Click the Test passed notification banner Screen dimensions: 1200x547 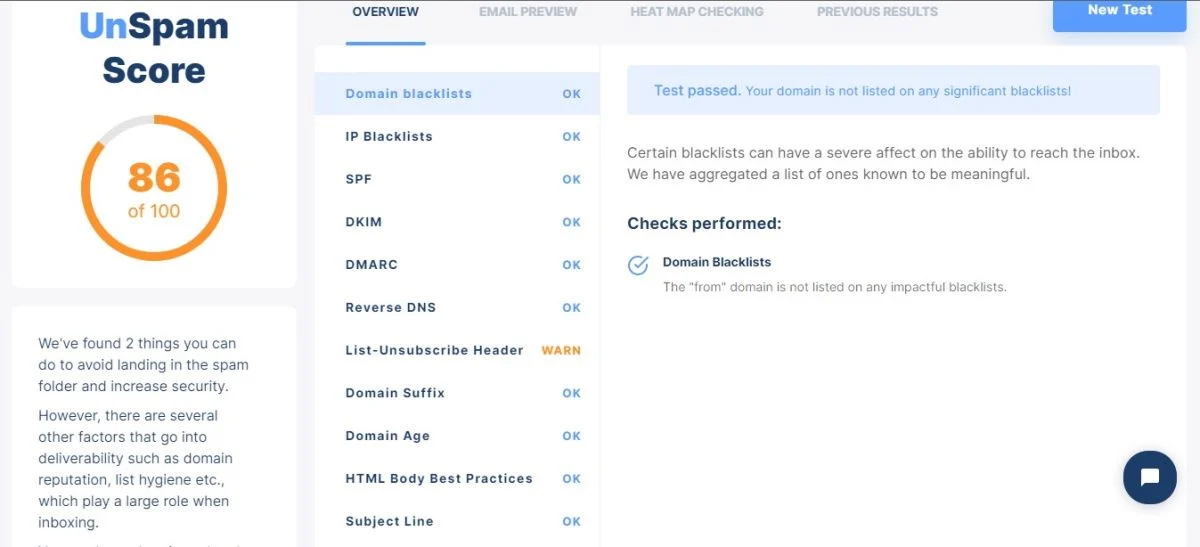click(x=893, y=90)
